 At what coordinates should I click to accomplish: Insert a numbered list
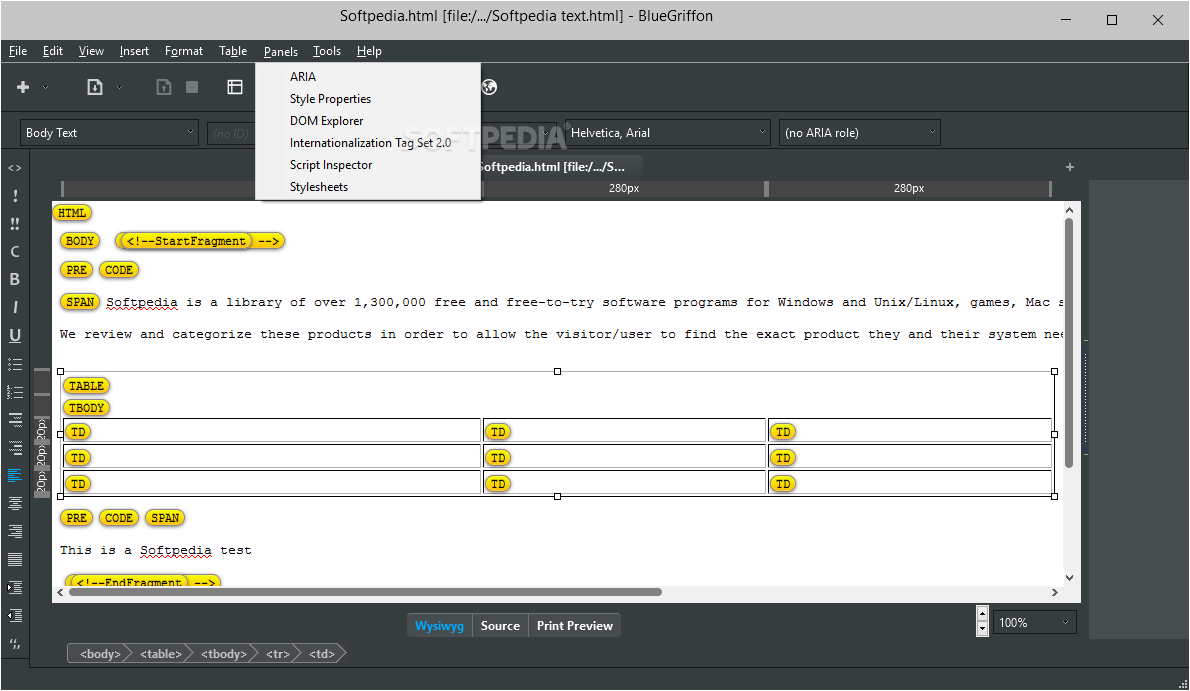(14, 392)
